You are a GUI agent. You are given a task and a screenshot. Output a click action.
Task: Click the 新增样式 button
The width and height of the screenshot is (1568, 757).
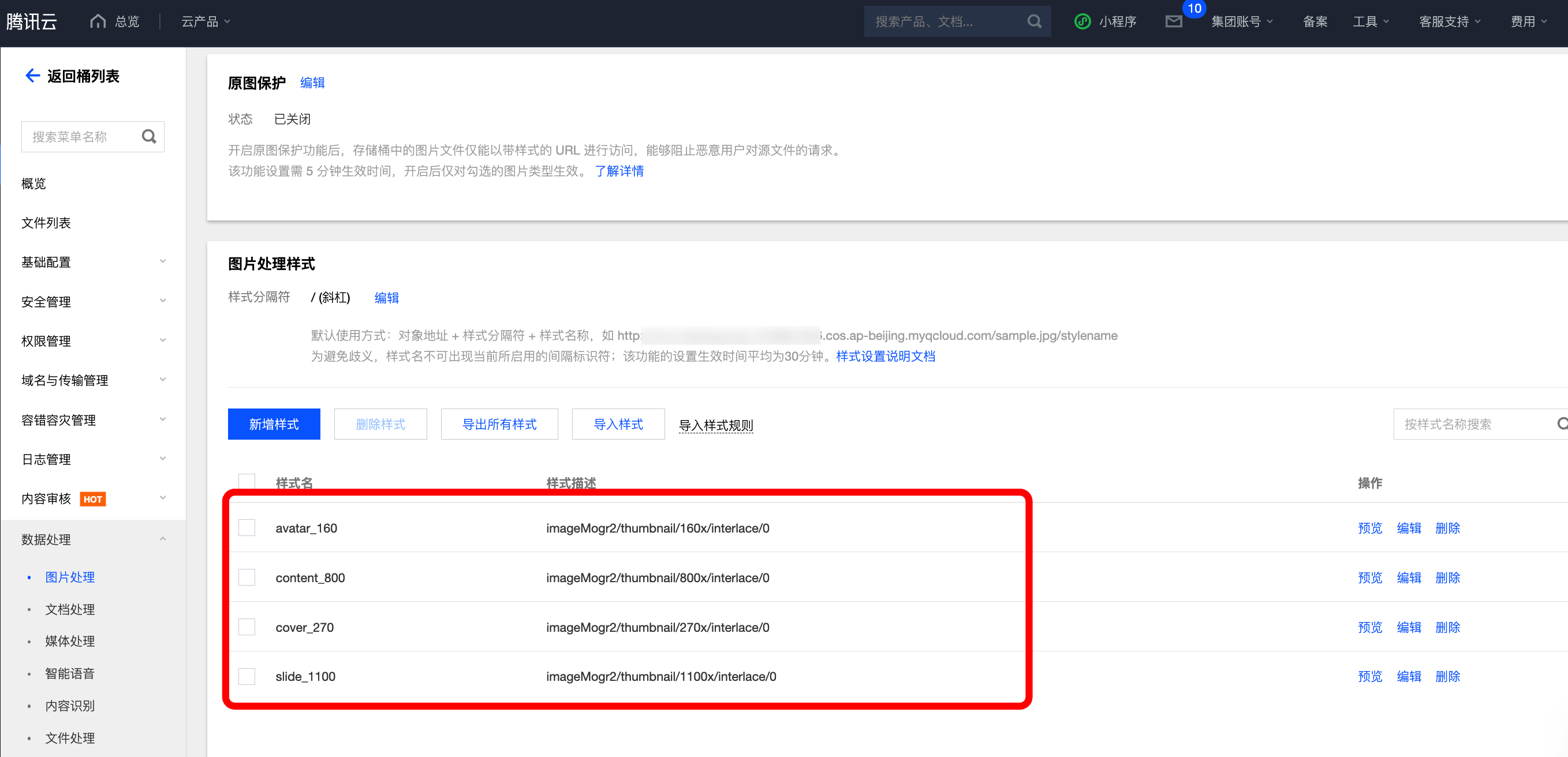[274, 424]
